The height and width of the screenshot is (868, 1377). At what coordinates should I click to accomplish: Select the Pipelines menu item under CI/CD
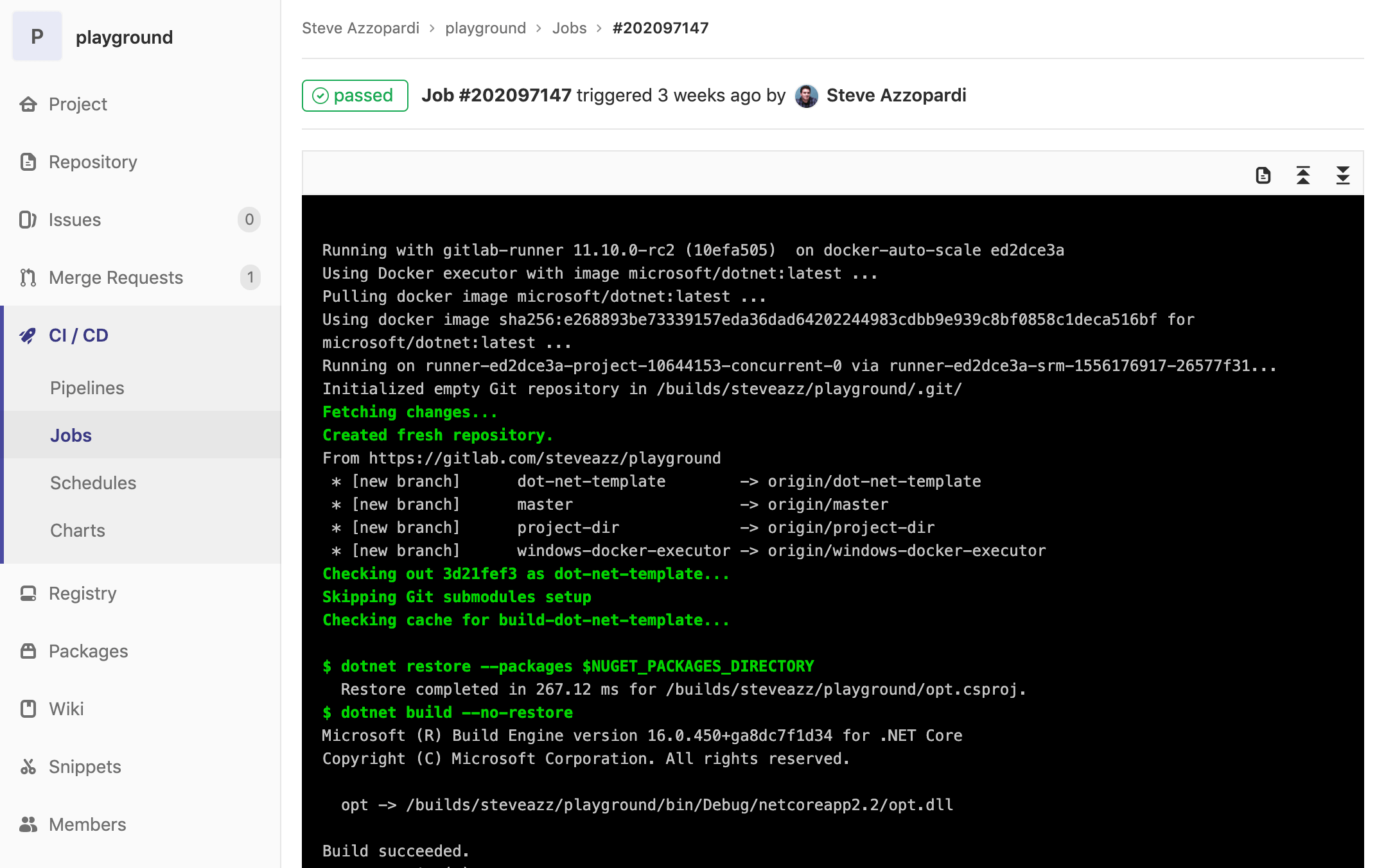pos(87,387)
